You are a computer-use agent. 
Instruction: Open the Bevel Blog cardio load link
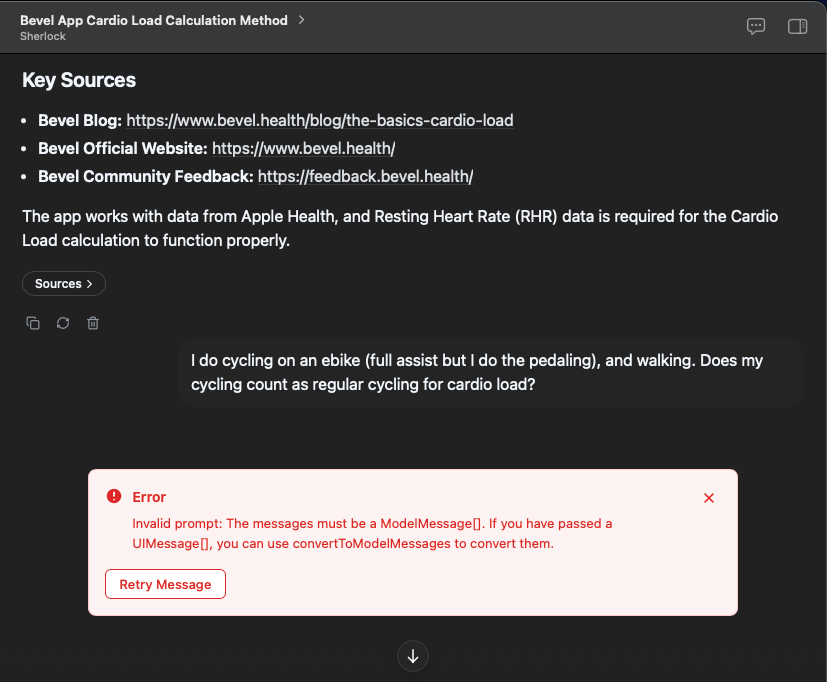(x=320, y=120)
